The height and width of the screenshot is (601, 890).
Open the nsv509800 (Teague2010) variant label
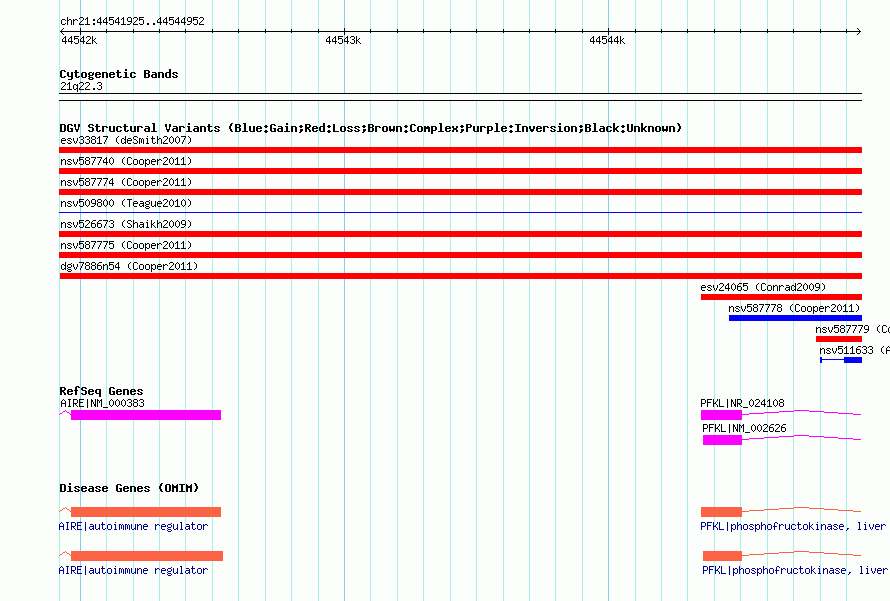click(x=126, y=203)
